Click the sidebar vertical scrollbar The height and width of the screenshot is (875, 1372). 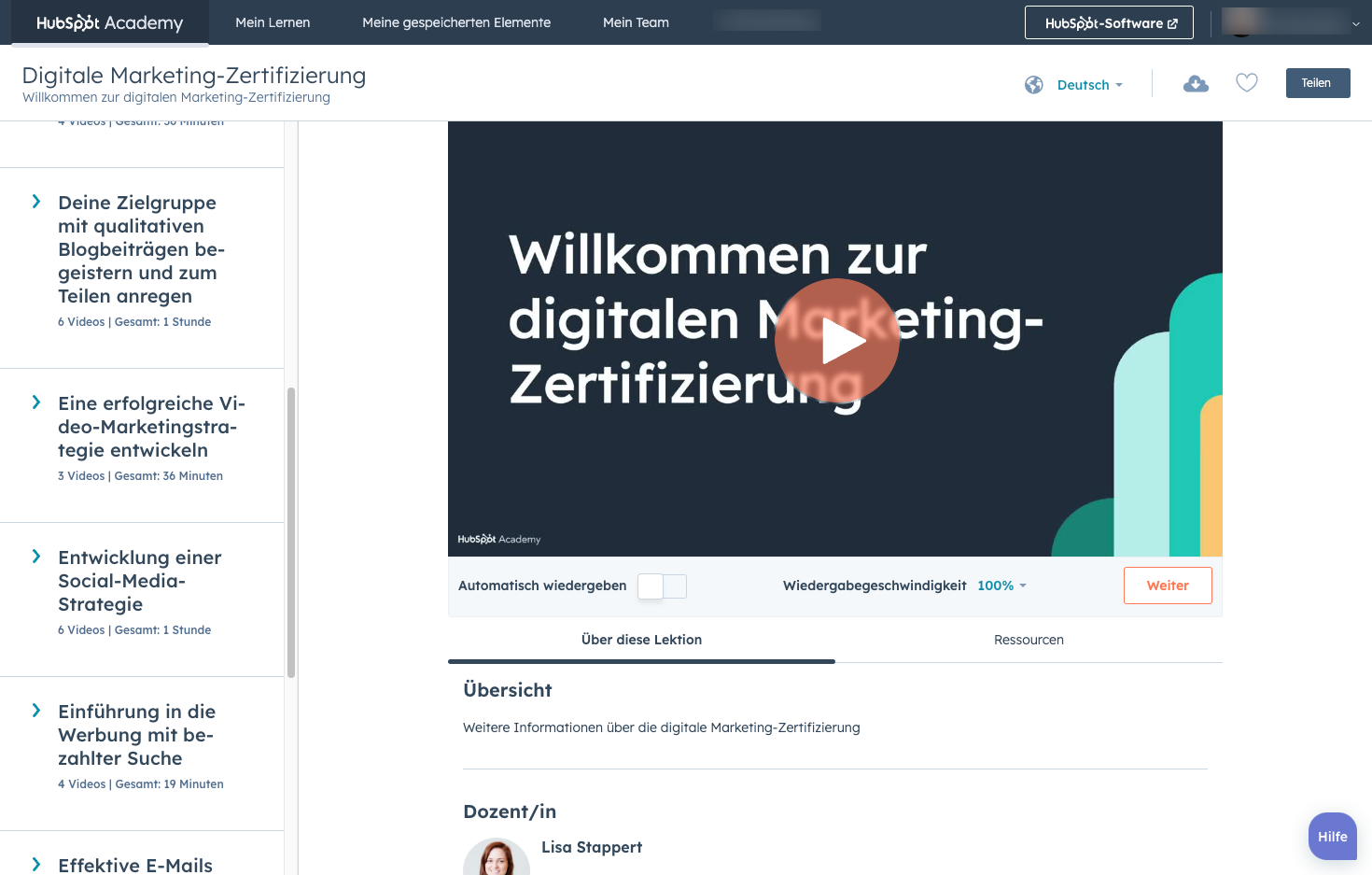pos(291,532)
